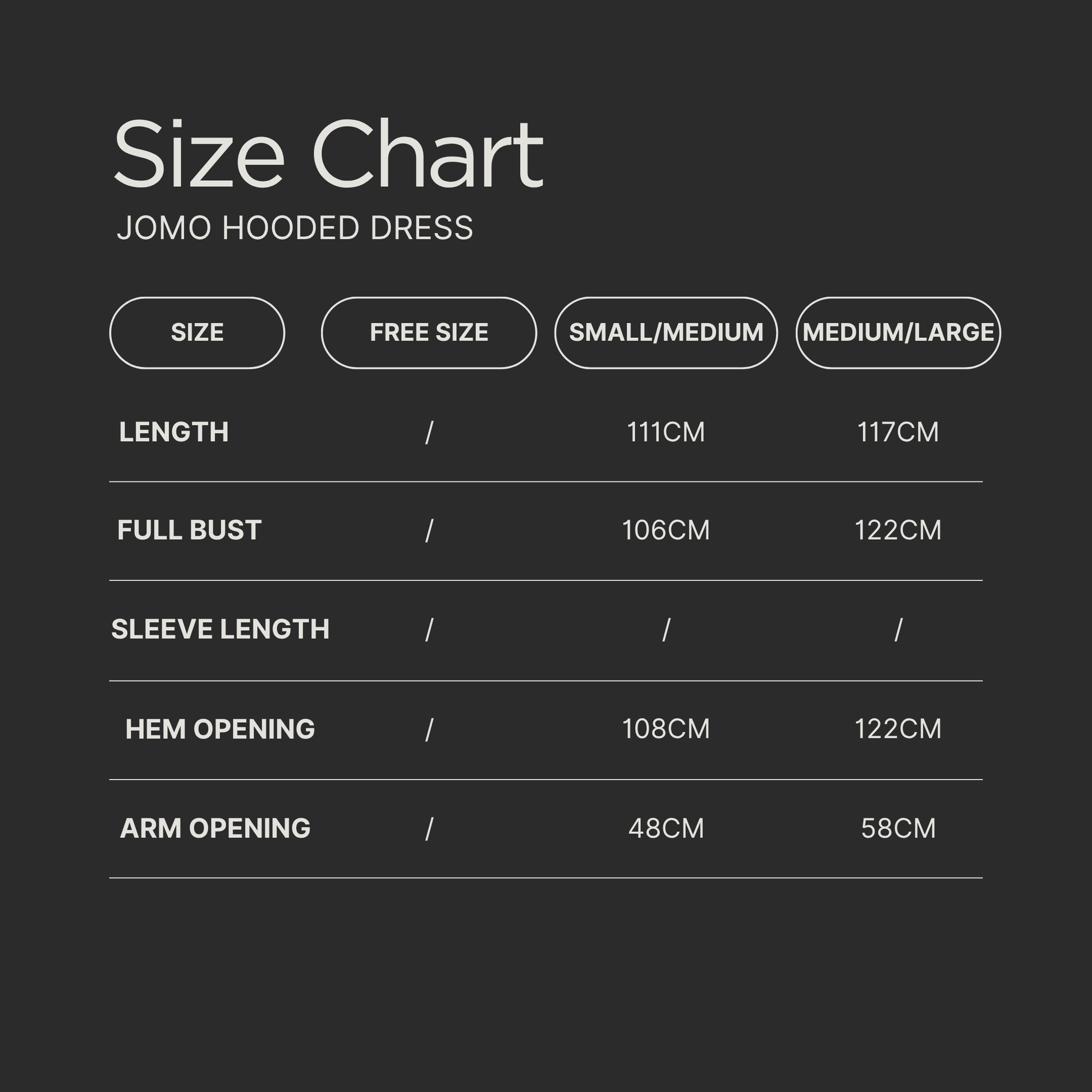Click the 122CM value in Full Bust row
1092x1092 pixels.
[898, 530]
